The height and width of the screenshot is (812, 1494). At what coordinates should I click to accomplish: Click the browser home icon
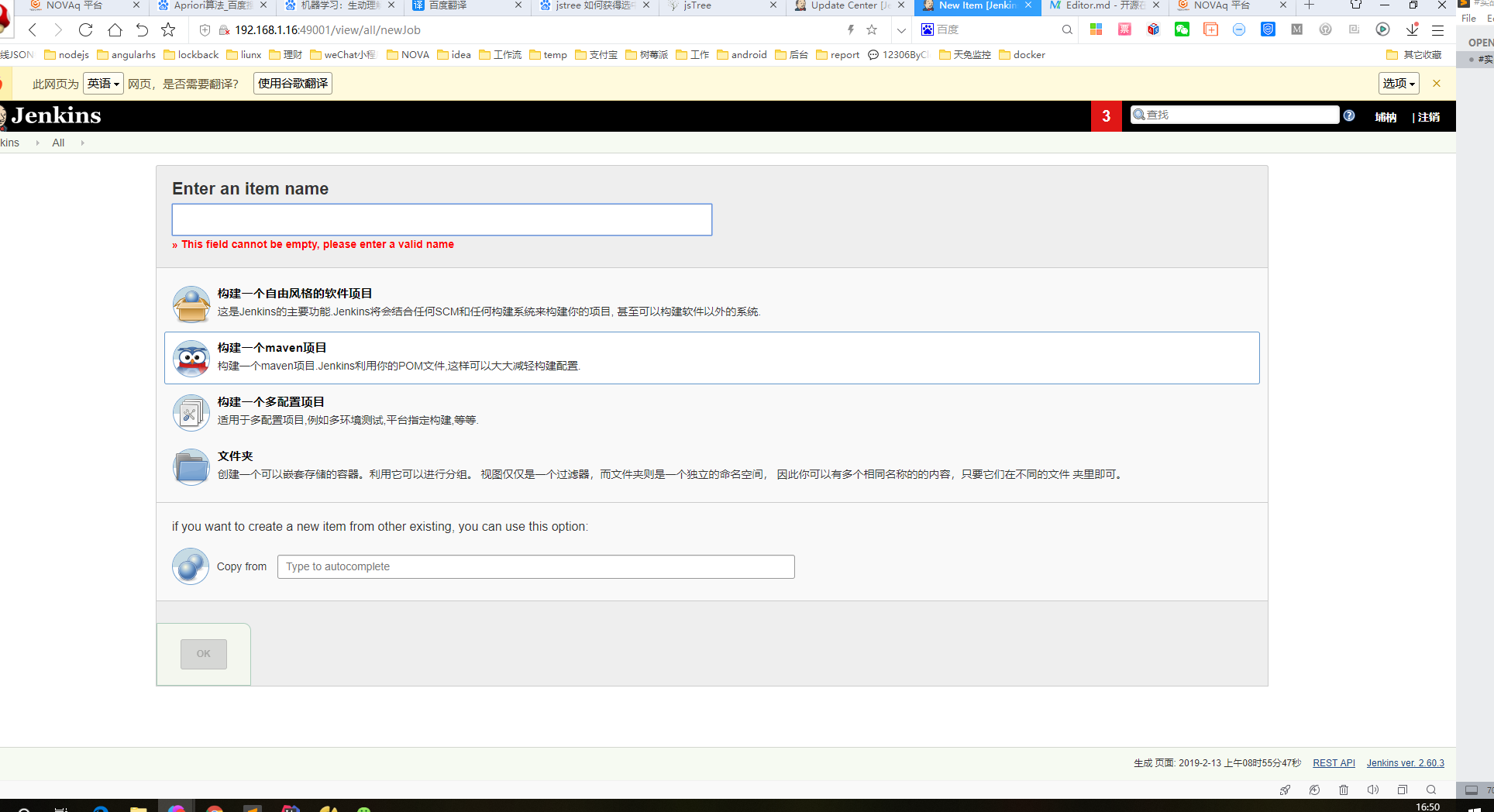click(115, 30)
